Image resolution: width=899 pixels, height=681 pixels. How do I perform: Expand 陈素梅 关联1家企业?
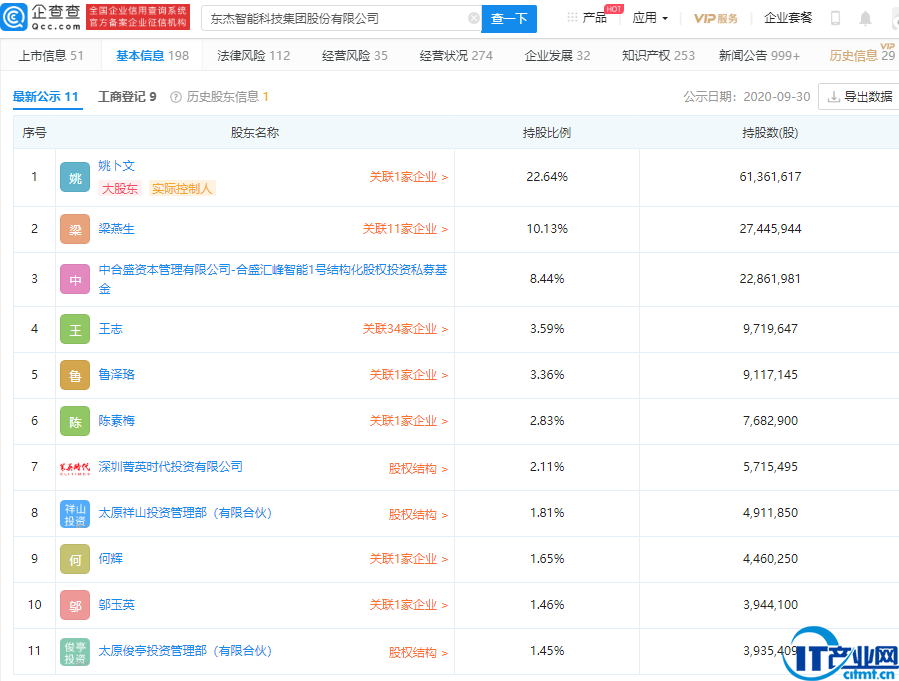(x=409, y=421)
